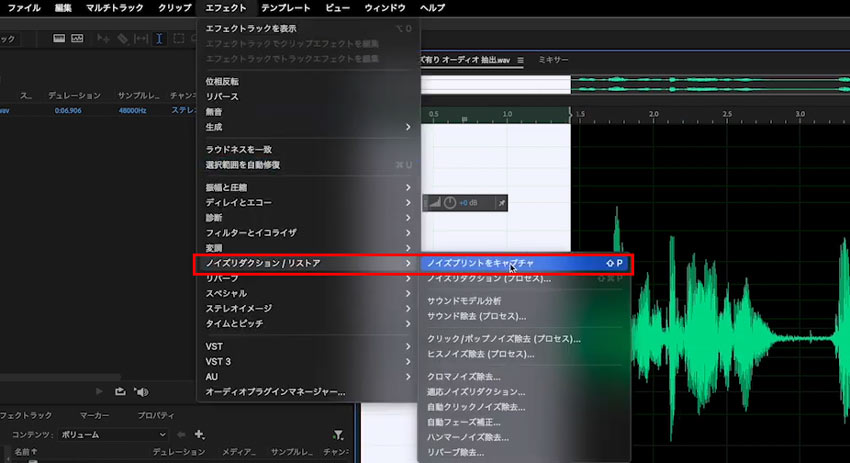Screen dimensions: 850x463
Task: Open the ウィンドウ menu
Action: 385,8
